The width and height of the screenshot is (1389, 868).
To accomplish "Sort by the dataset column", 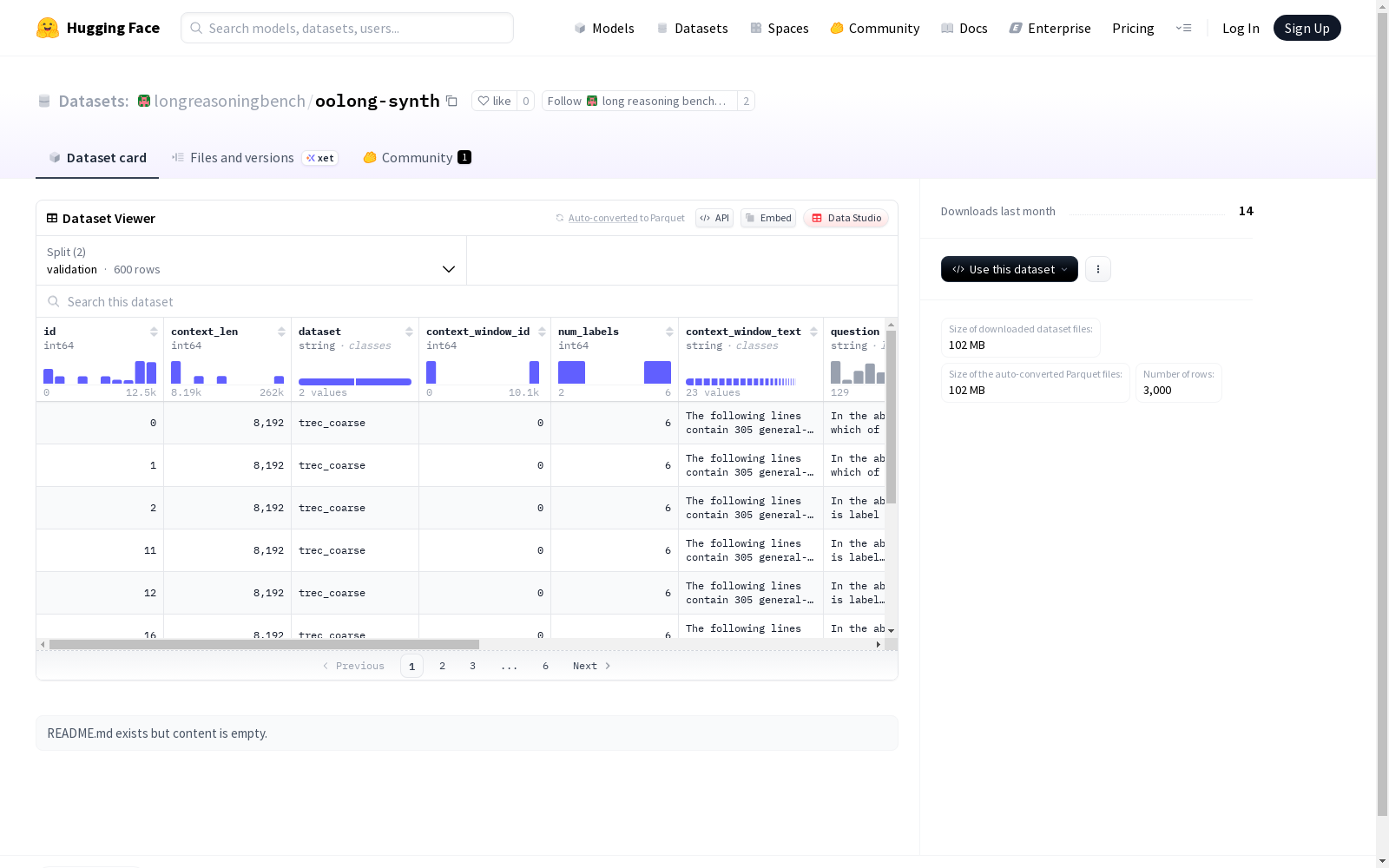I will [409, 332].
